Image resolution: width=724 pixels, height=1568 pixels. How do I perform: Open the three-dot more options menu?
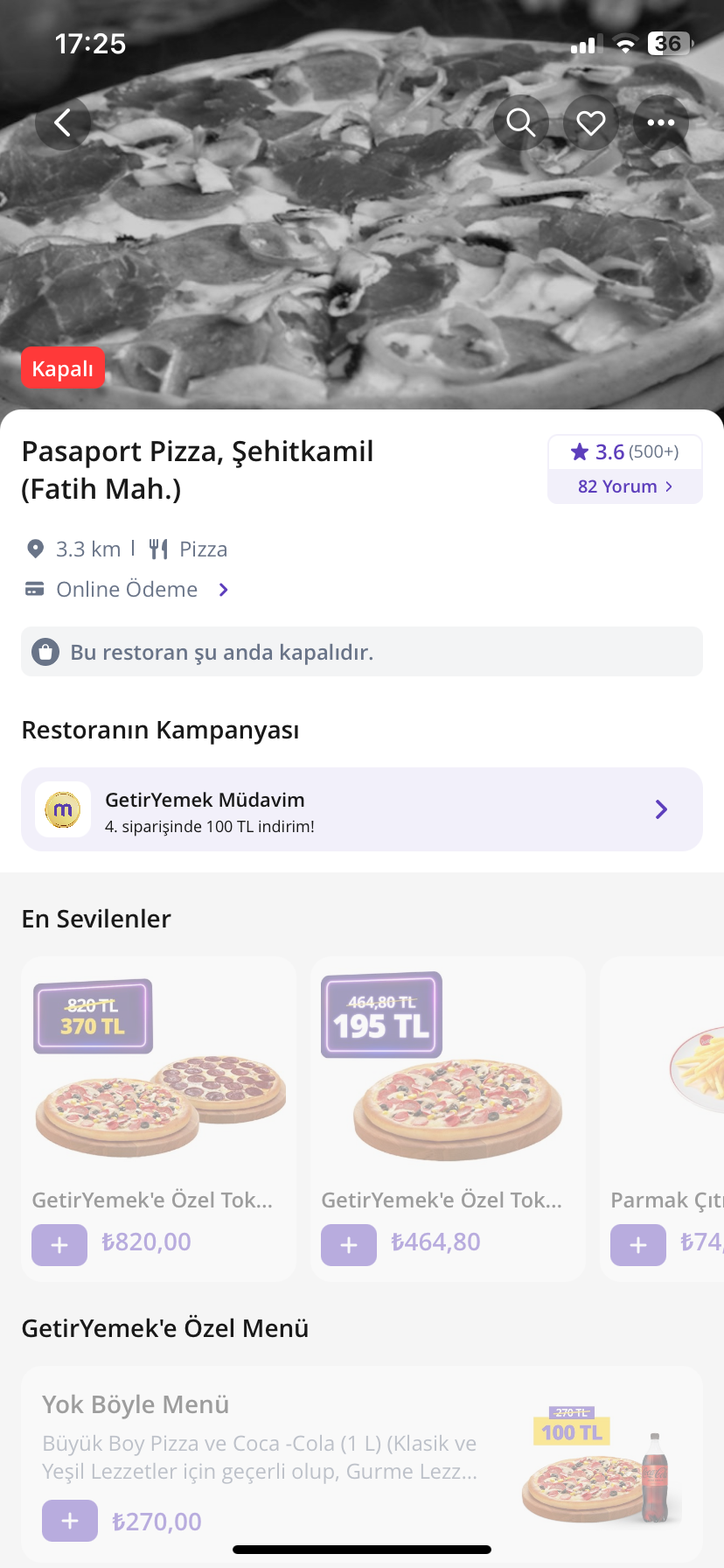[661, 122]
